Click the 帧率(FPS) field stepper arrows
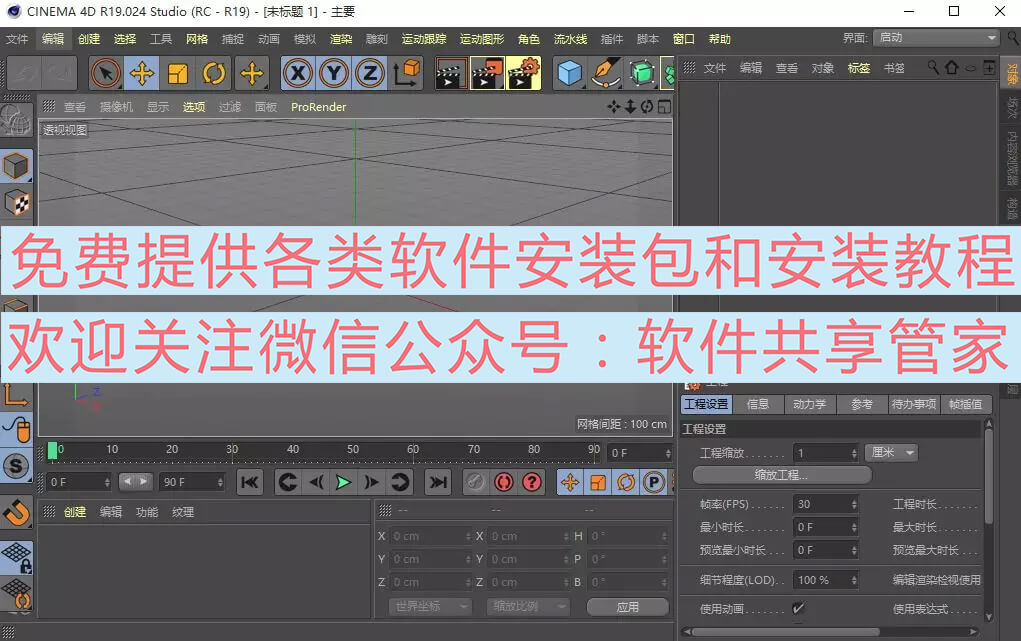The height and width of the screenshot is (641, 1021). click(854, 504)
